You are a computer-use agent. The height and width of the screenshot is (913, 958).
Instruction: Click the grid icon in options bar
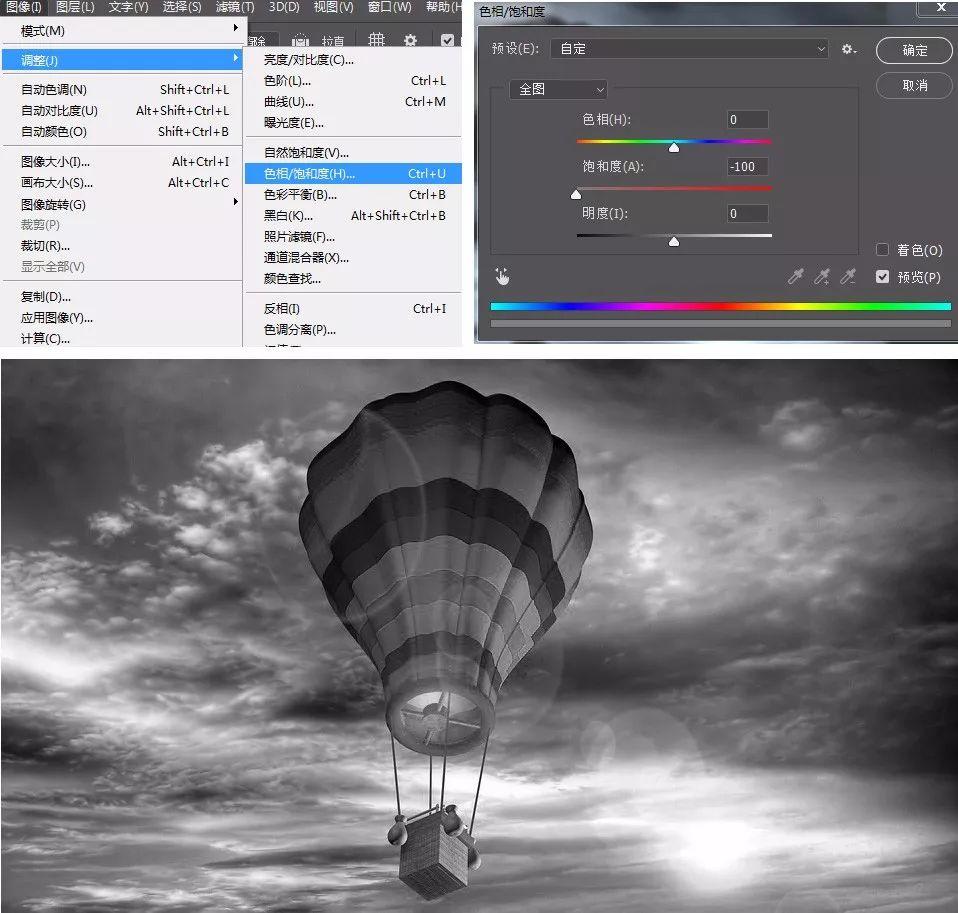[376, 40]
